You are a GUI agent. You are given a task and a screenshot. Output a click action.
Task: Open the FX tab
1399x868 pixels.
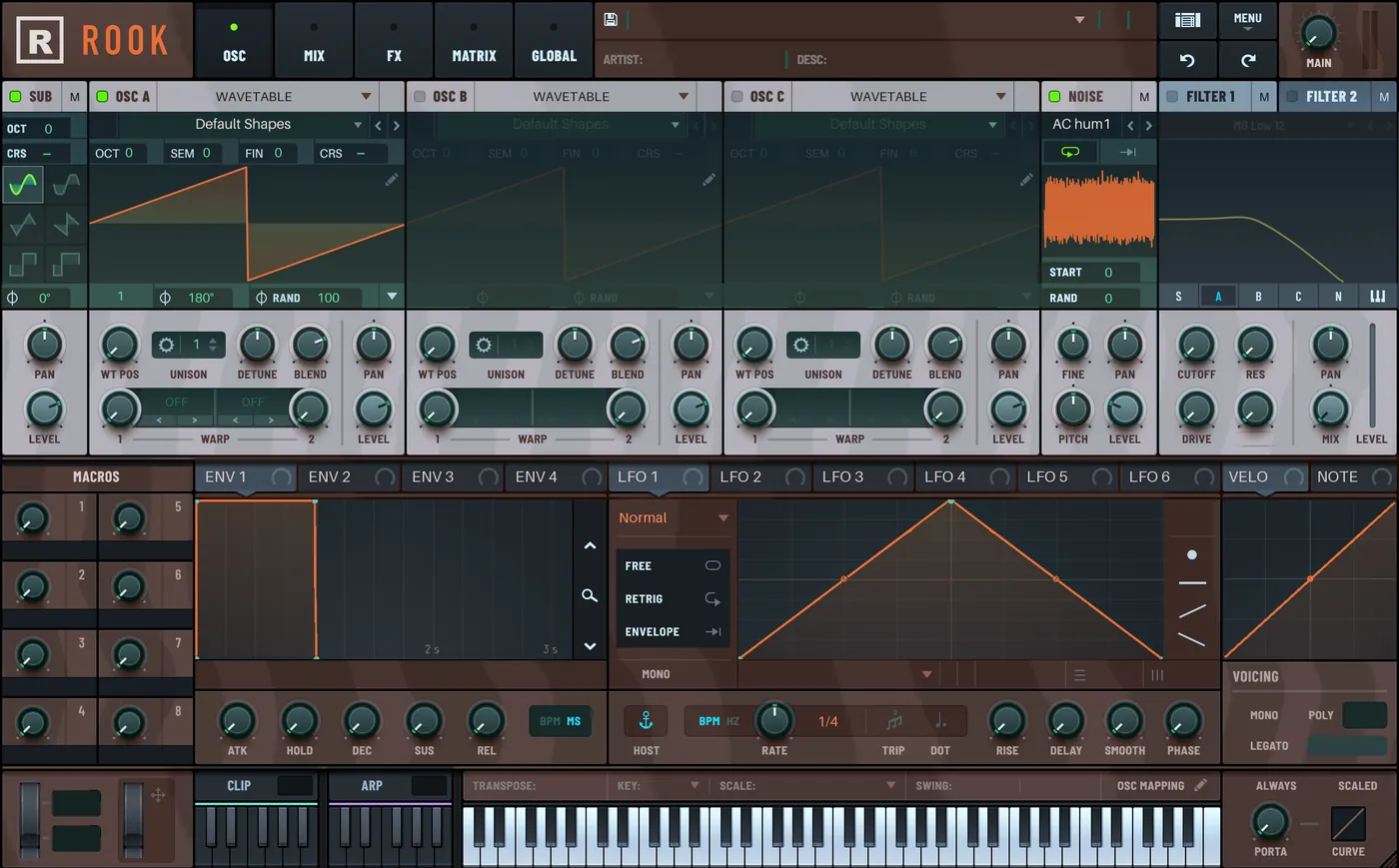pos(394,41)
